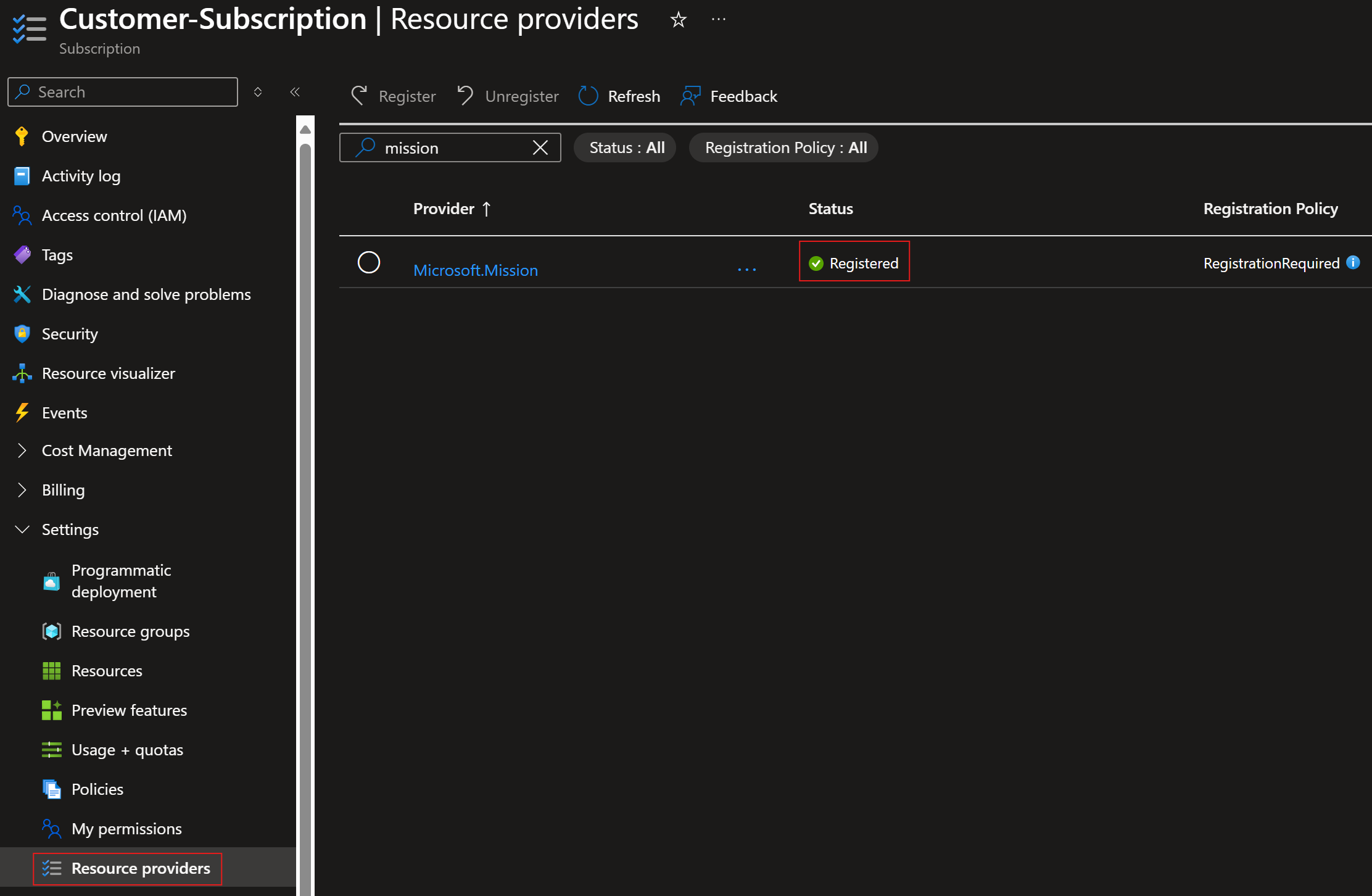Click the RegistrationRequired info icon
Image resolution: width=1372 pixels, height=896 pixels.
(1353, 263)
